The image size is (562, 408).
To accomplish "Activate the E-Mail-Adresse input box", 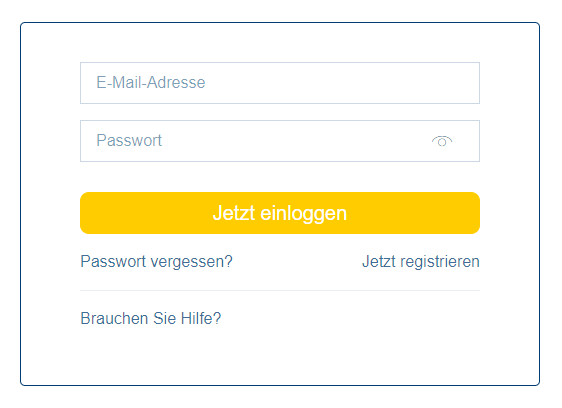I will [x=280, y=83].
